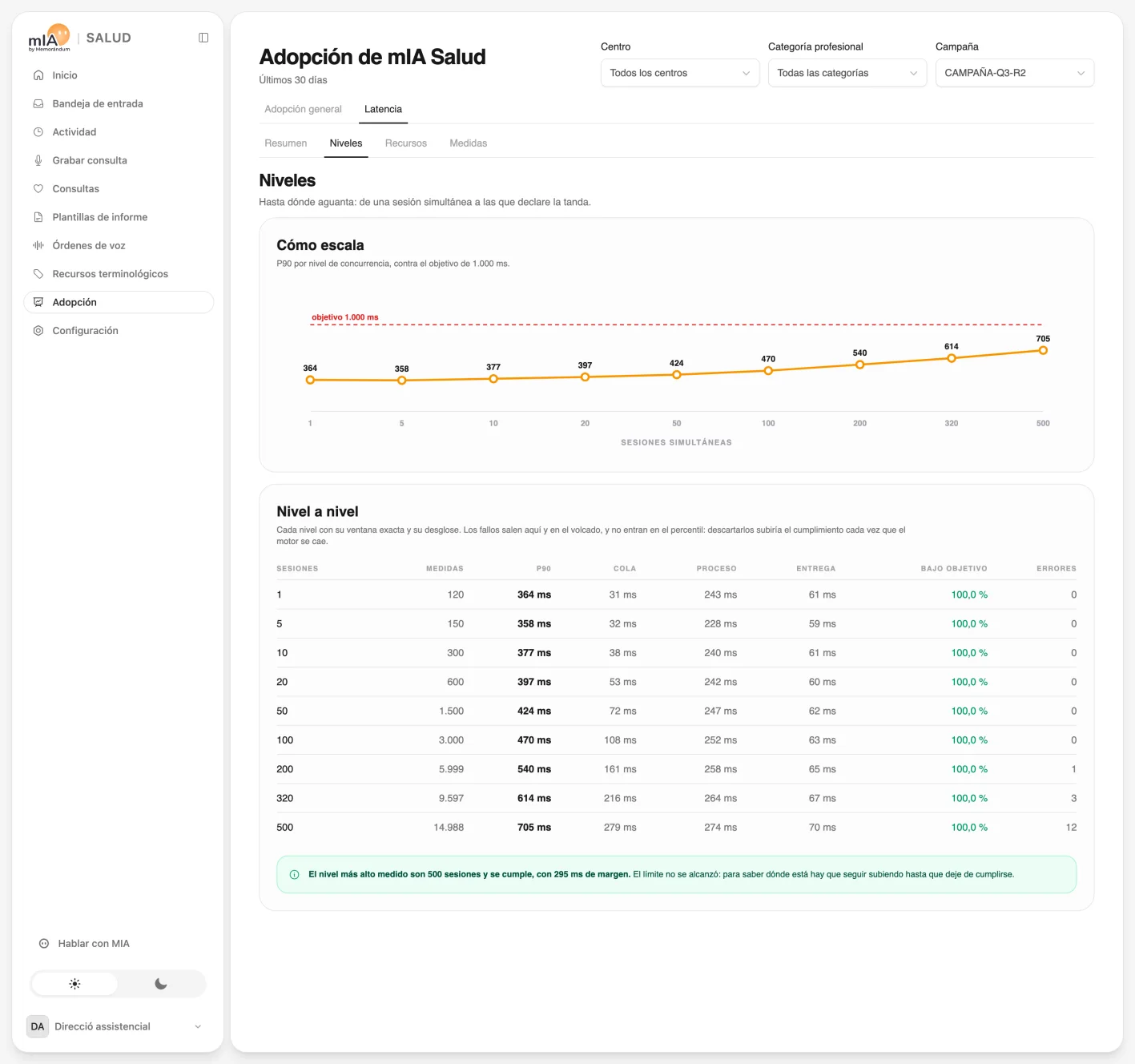
Task: Select the Grabar consulta microphone icon
Action: [38, 160]
